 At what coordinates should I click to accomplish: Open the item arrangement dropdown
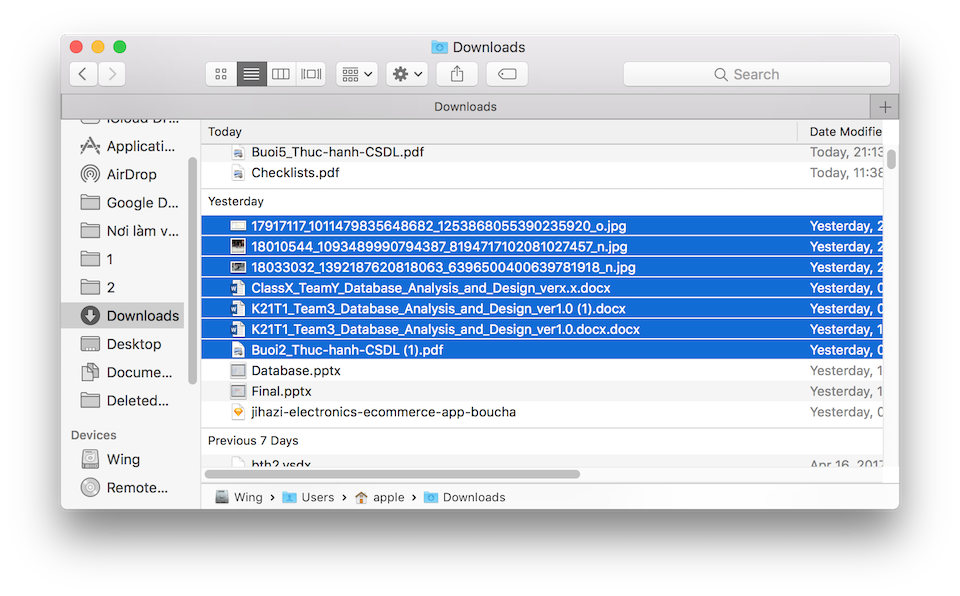(356, 73)
